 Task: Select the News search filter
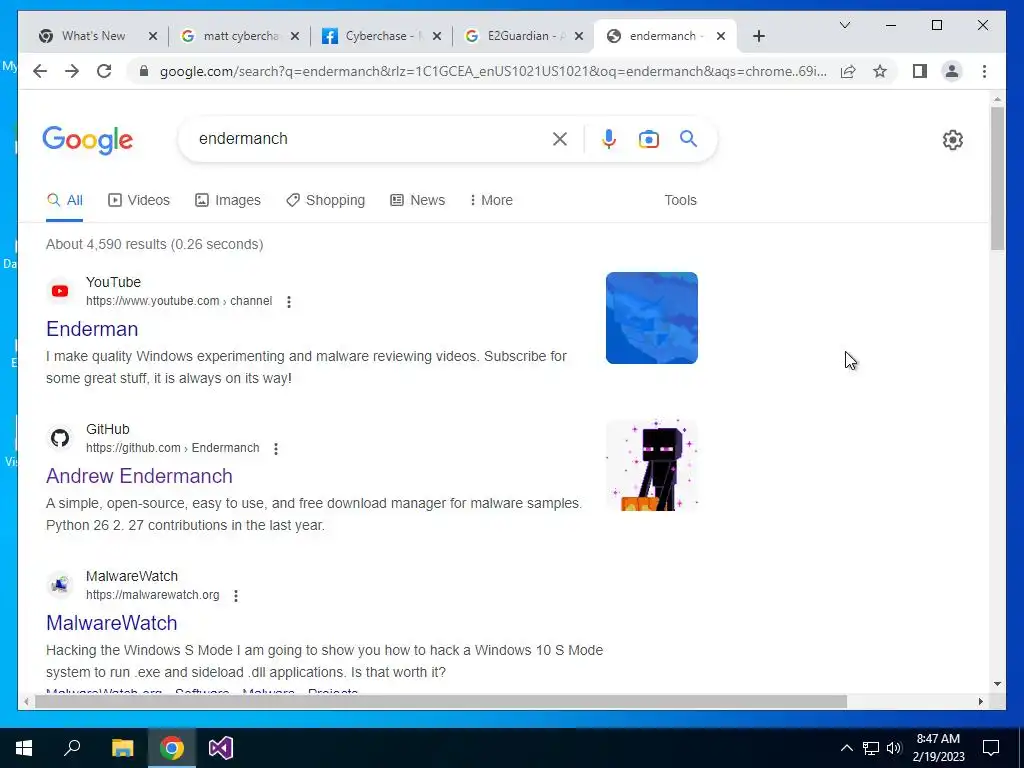coord(417,200)
